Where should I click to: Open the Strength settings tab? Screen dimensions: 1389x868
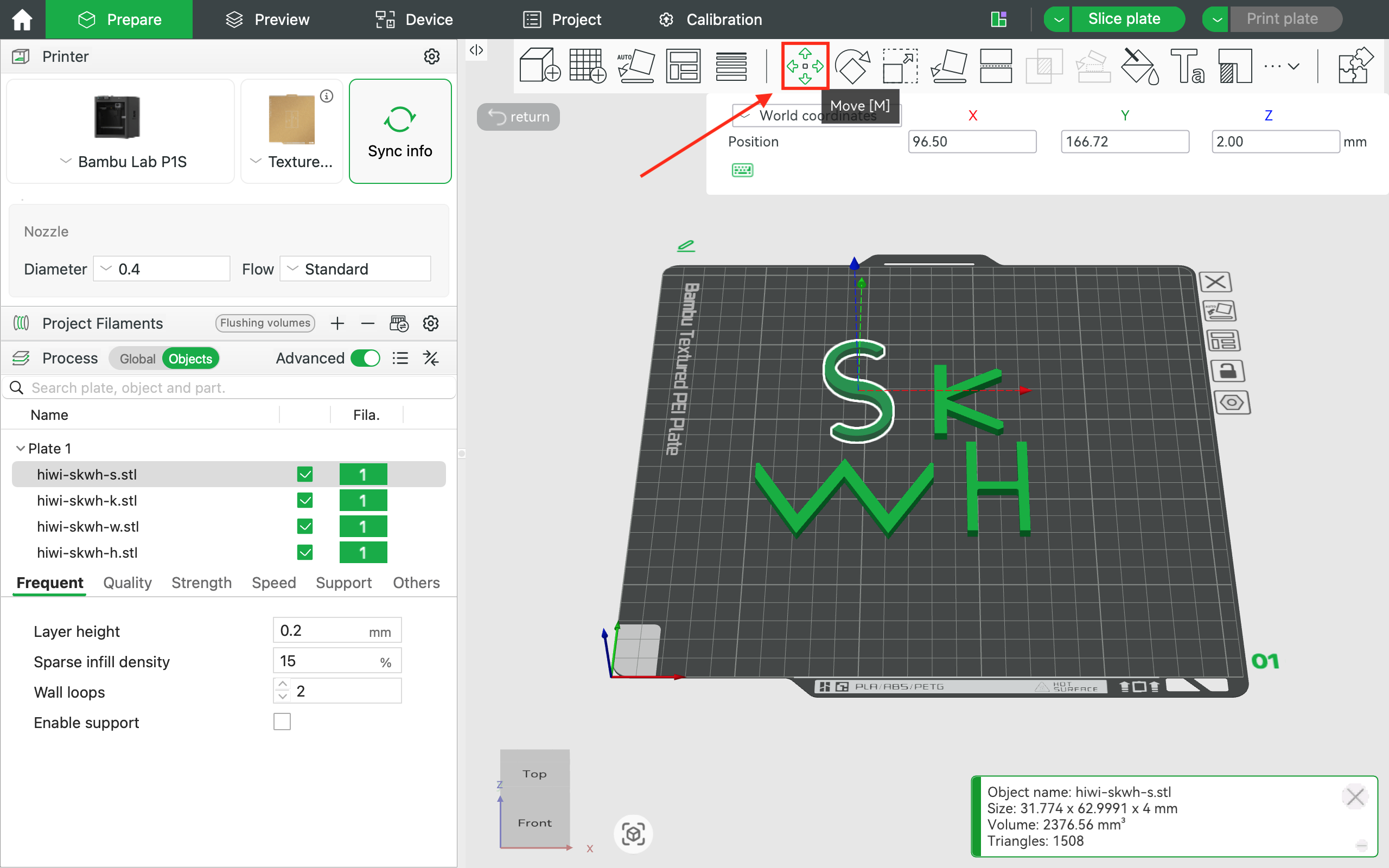(201, 583)
